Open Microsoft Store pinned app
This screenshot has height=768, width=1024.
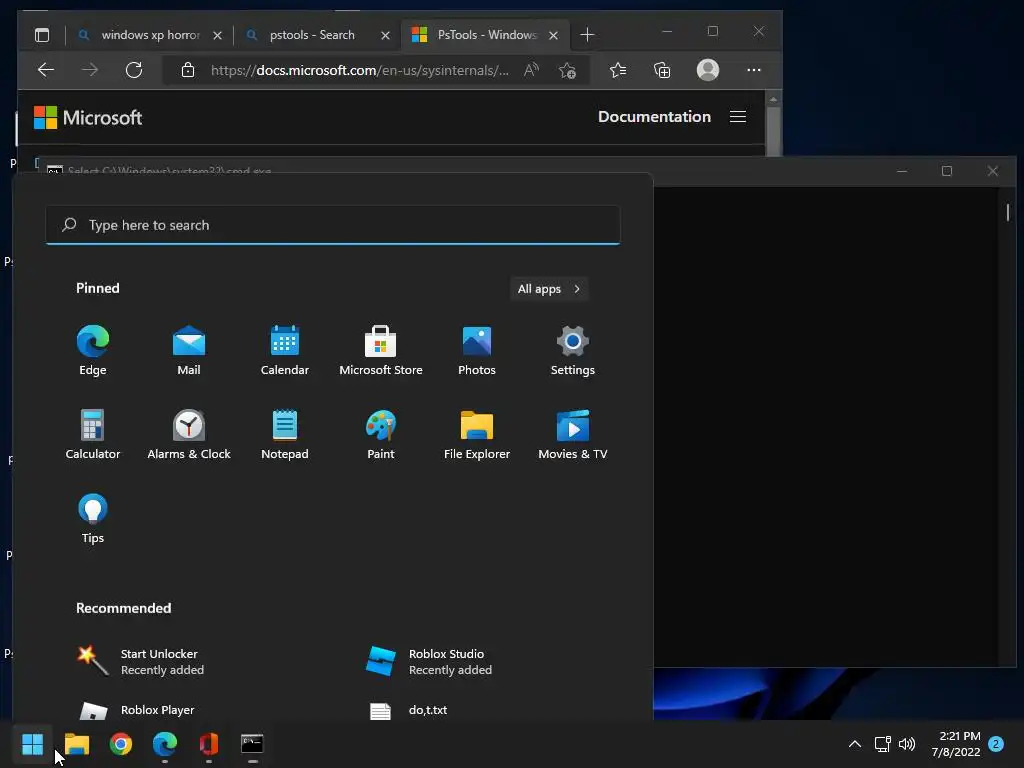[x=381, y=351]
